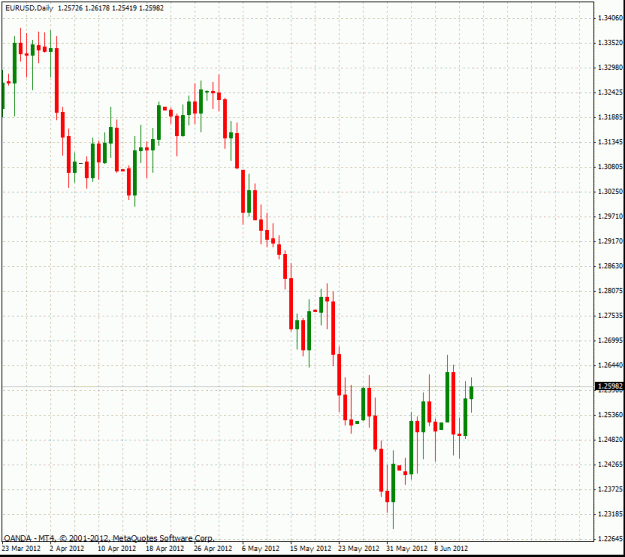Click the EURUSD.Daily chart title text
This screenshot has height=557, width=625.
pyautogui.click(x=29, y=8)
